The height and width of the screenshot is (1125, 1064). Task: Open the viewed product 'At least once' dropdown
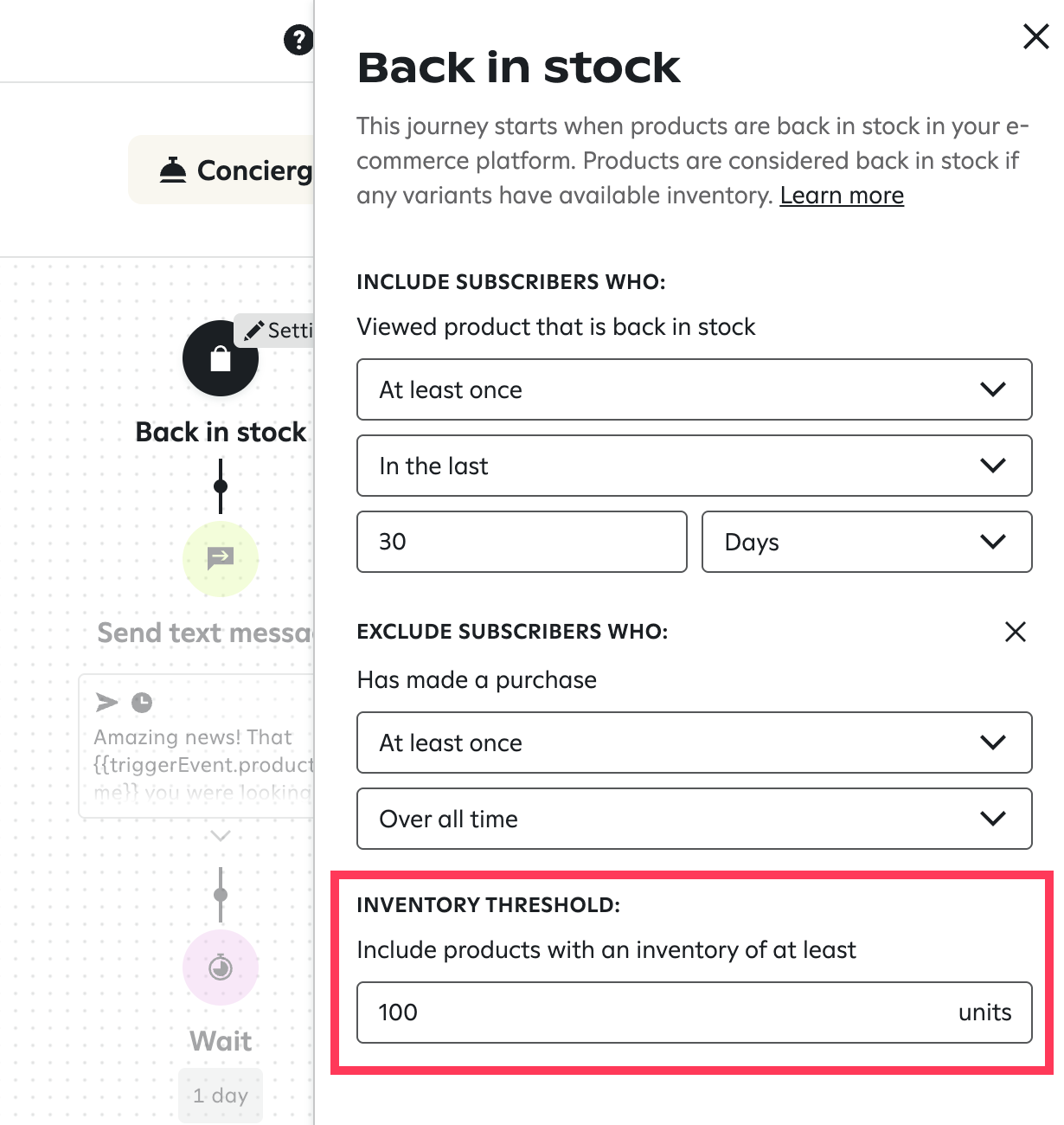pyautogui.click(x=694, y=389)
